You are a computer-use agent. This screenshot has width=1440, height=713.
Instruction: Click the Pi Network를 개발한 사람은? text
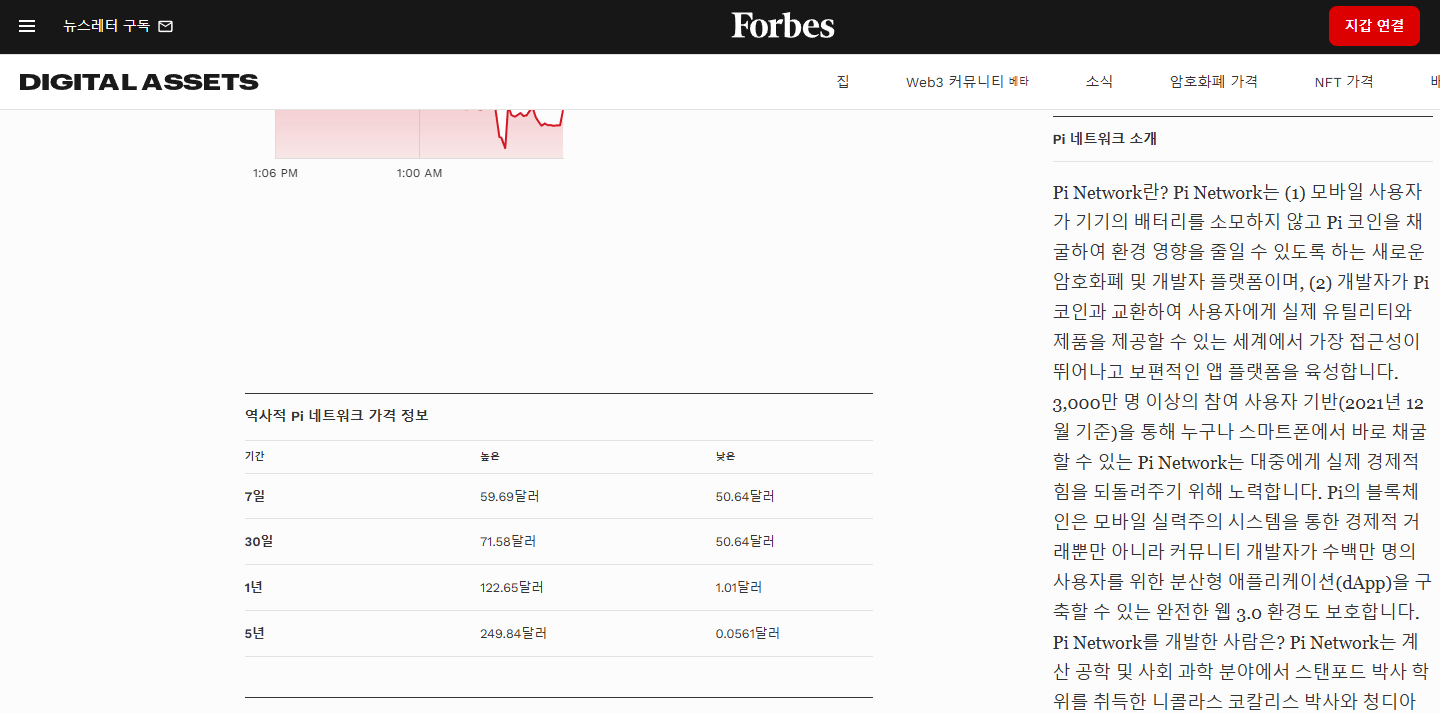coord(1169,642)
